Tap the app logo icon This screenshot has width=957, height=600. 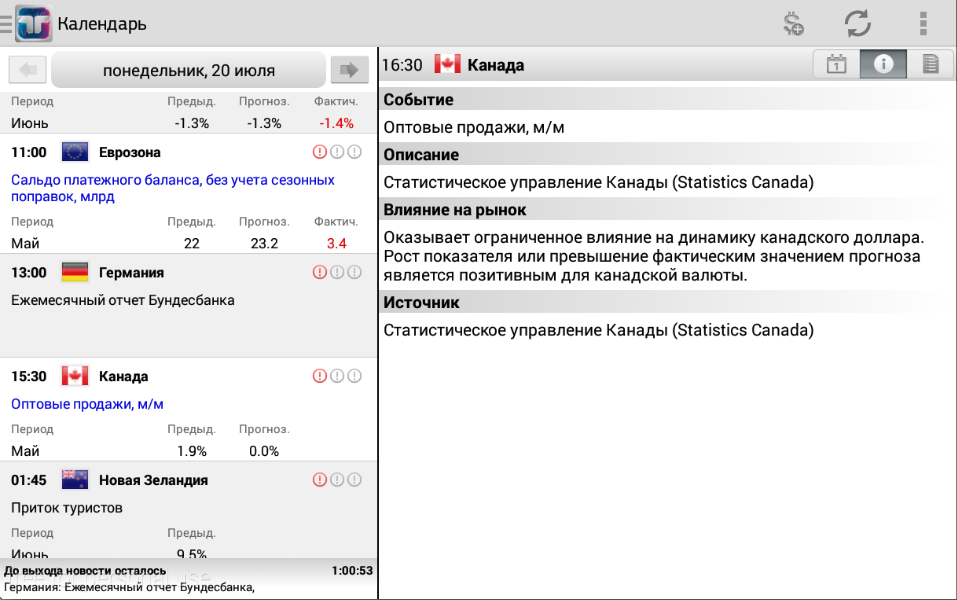tap(34, 24)
